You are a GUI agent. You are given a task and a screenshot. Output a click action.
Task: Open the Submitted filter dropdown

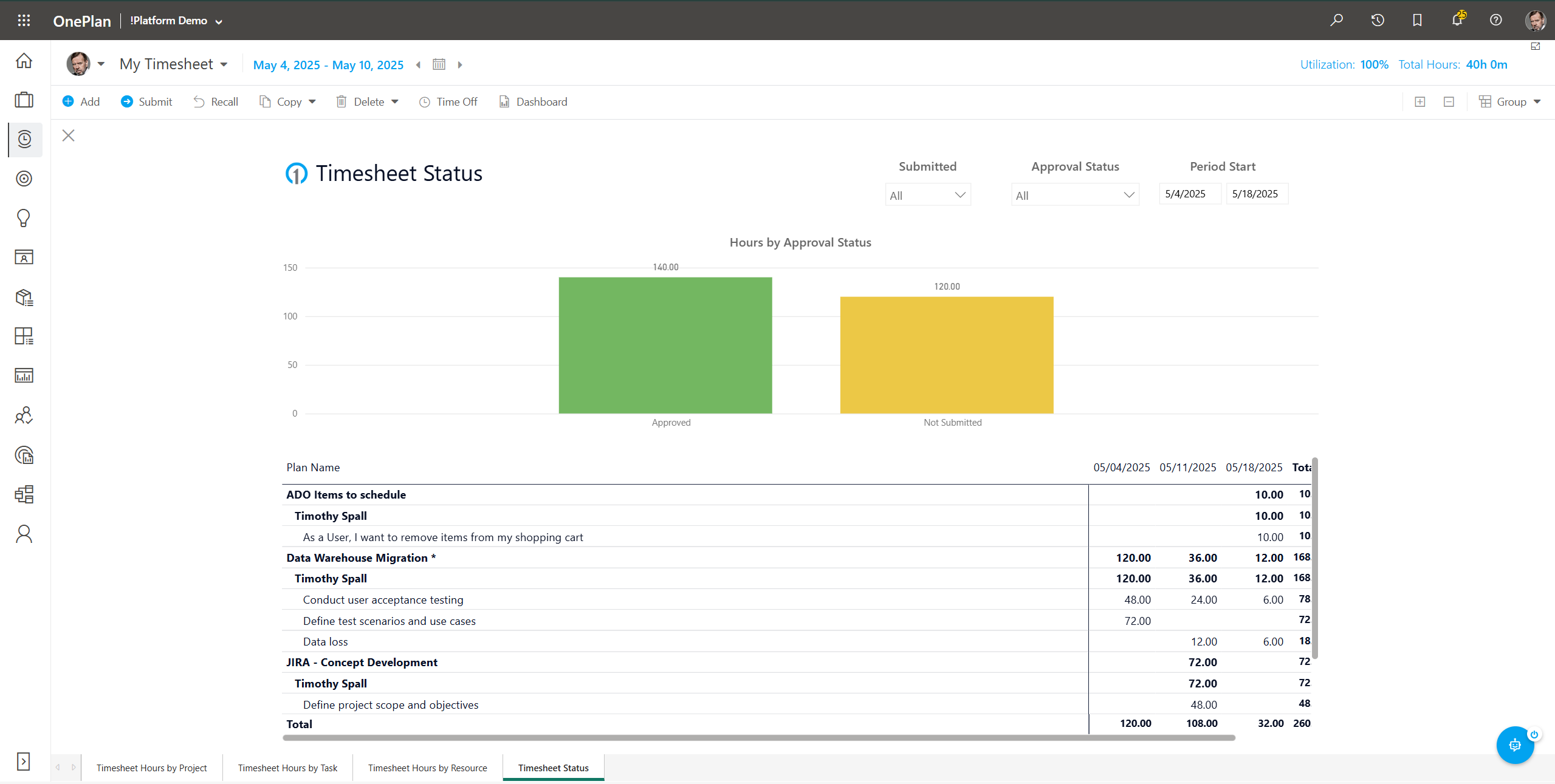coord(927,194)
